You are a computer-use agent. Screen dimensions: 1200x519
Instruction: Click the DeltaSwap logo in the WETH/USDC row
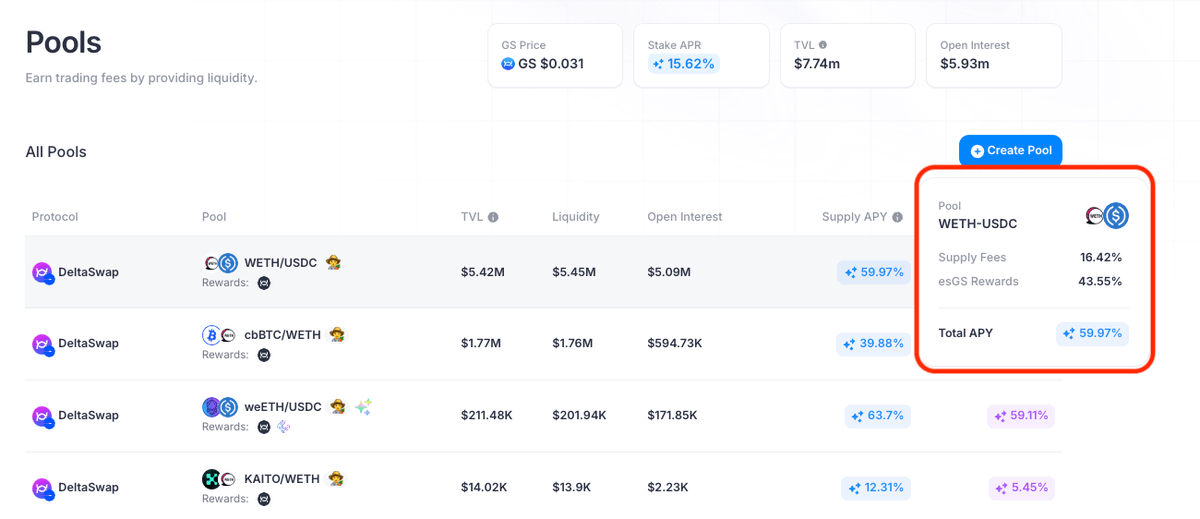[x=42, y=272]
